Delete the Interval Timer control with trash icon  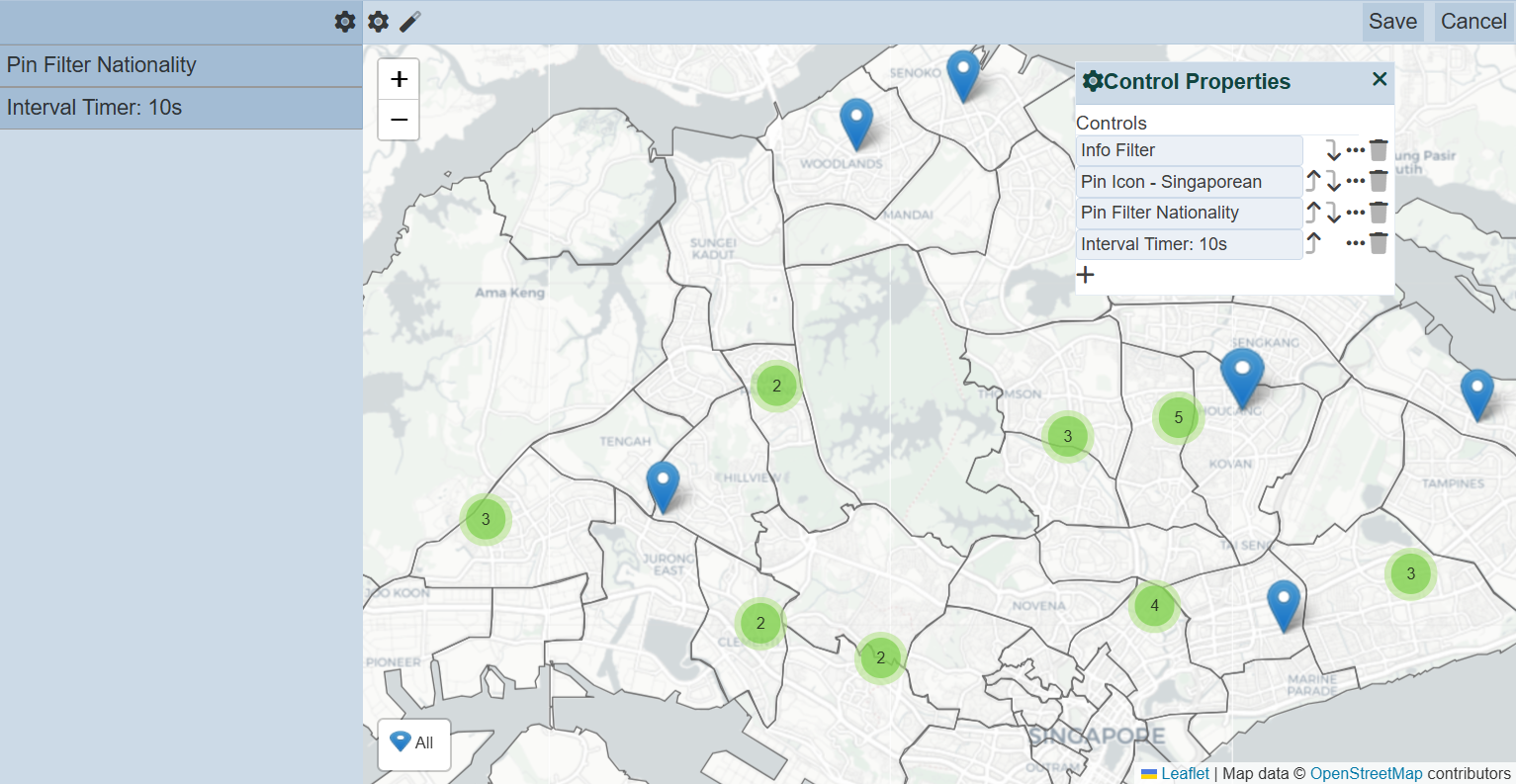[x=1379, y=243]
